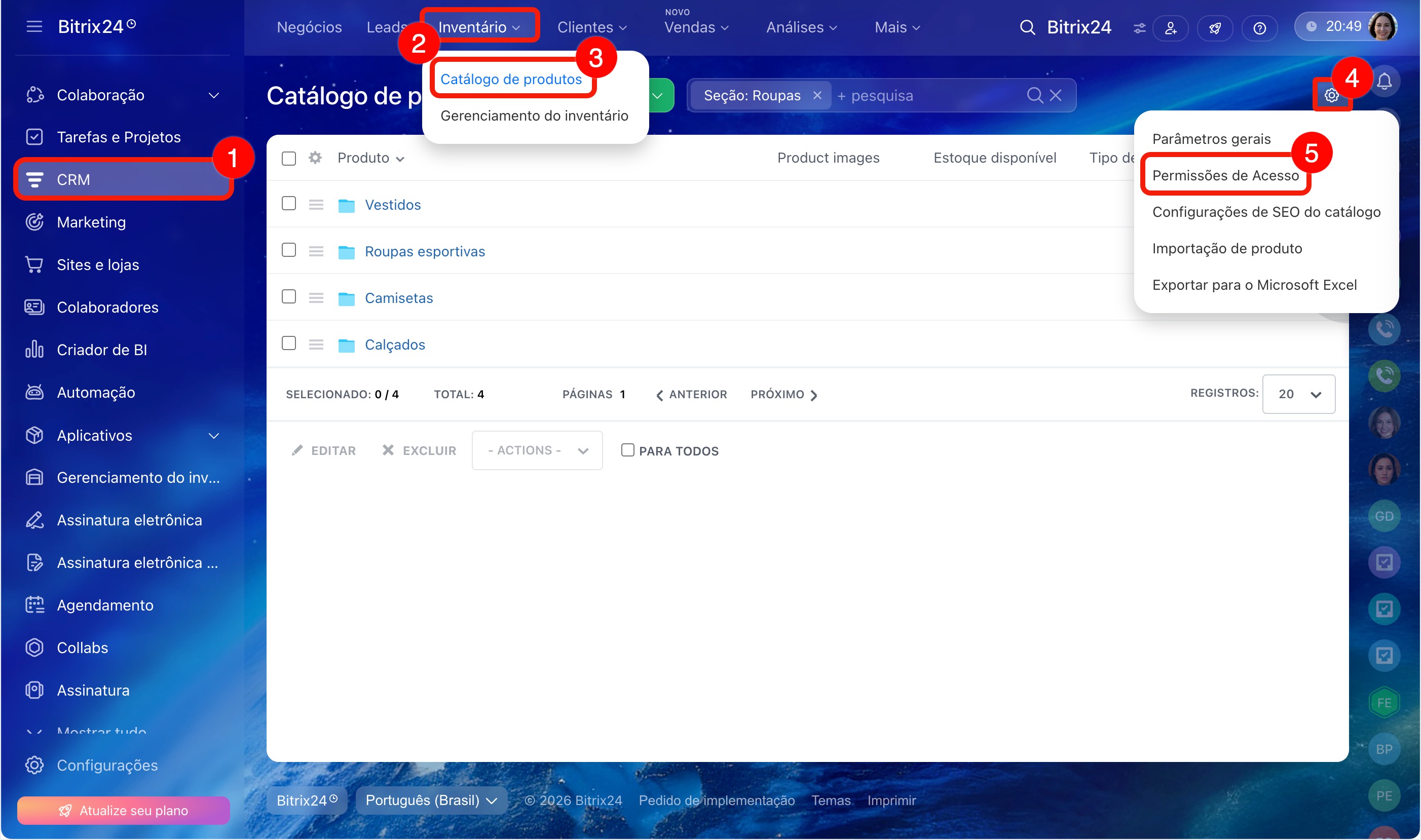Check the Vestidos row checkbox
This screenshot has height=840, width=1421.
pos(289,204)
